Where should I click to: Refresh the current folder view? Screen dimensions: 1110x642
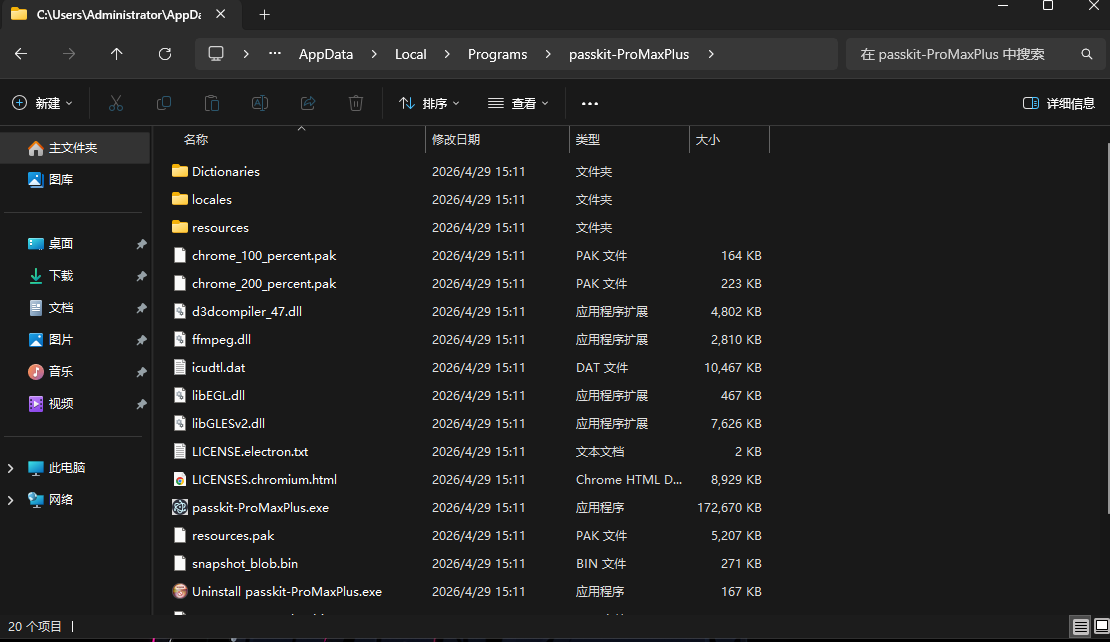click(165, 54)
